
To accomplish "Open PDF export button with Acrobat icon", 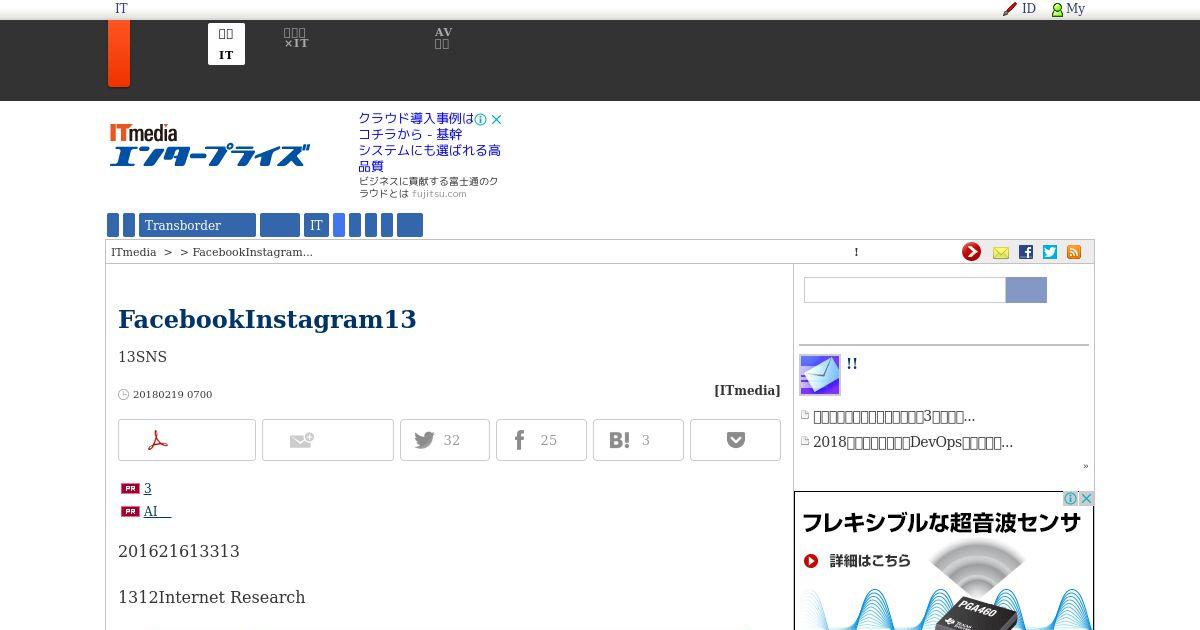I will coord(187,440).
